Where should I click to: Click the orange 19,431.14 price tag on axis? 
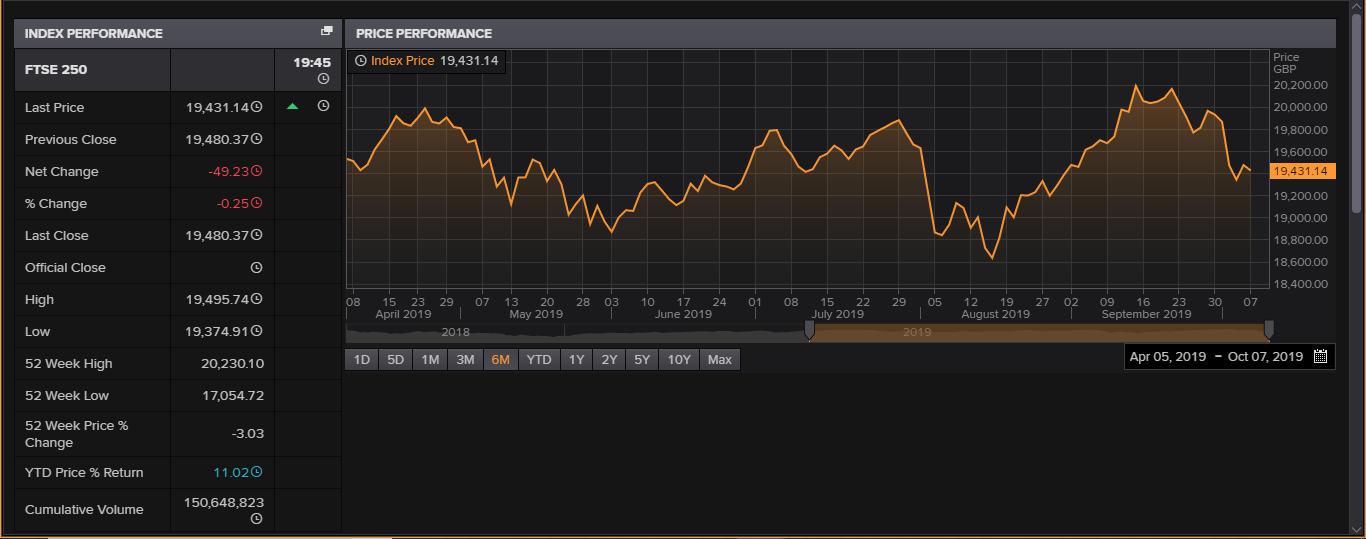[1303, 171]
